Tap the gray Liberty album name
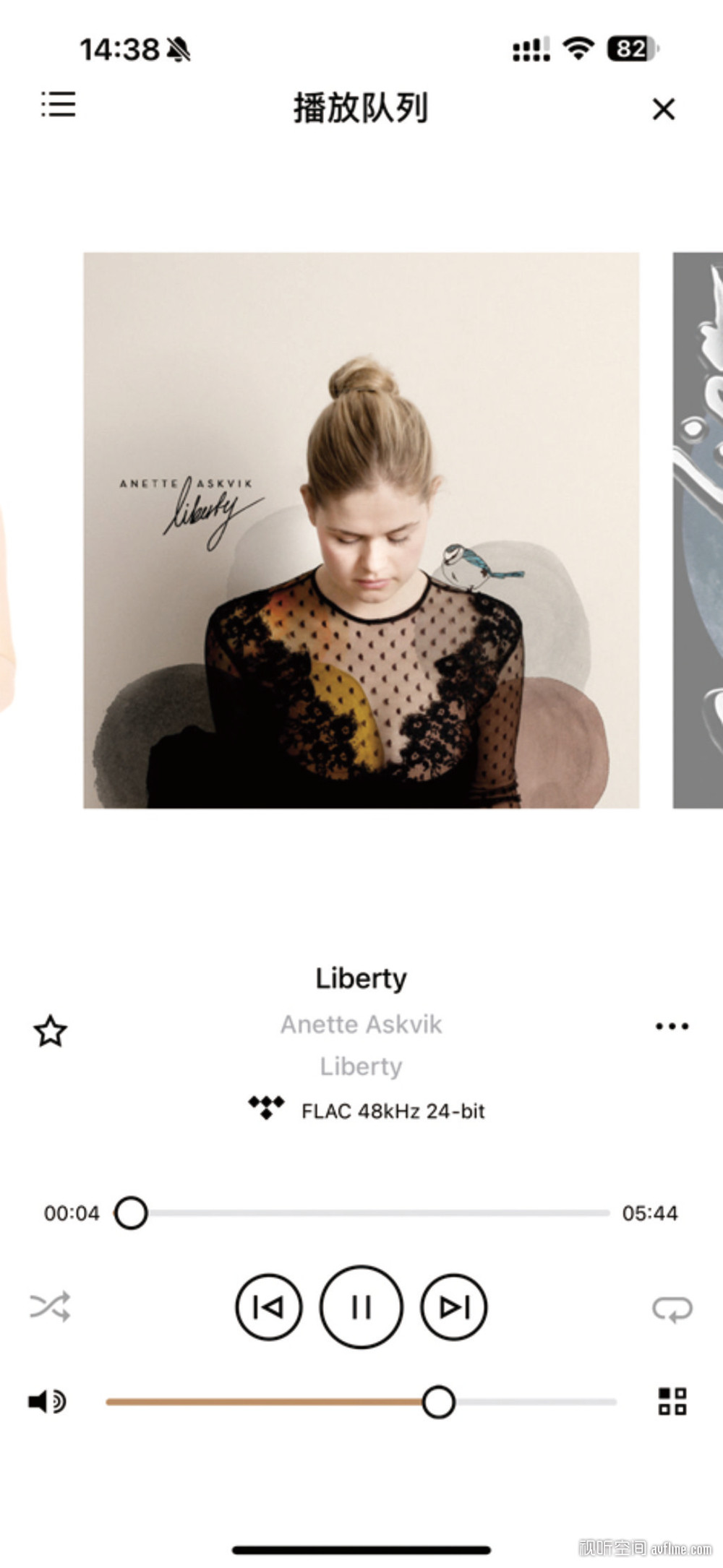723x1568 pixels. tap(361, 1067)
